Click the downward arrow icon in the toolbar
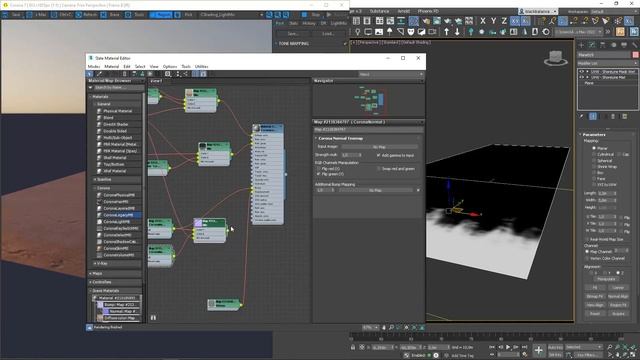Viewport: 640px width, 360px height. pos(457,32)
